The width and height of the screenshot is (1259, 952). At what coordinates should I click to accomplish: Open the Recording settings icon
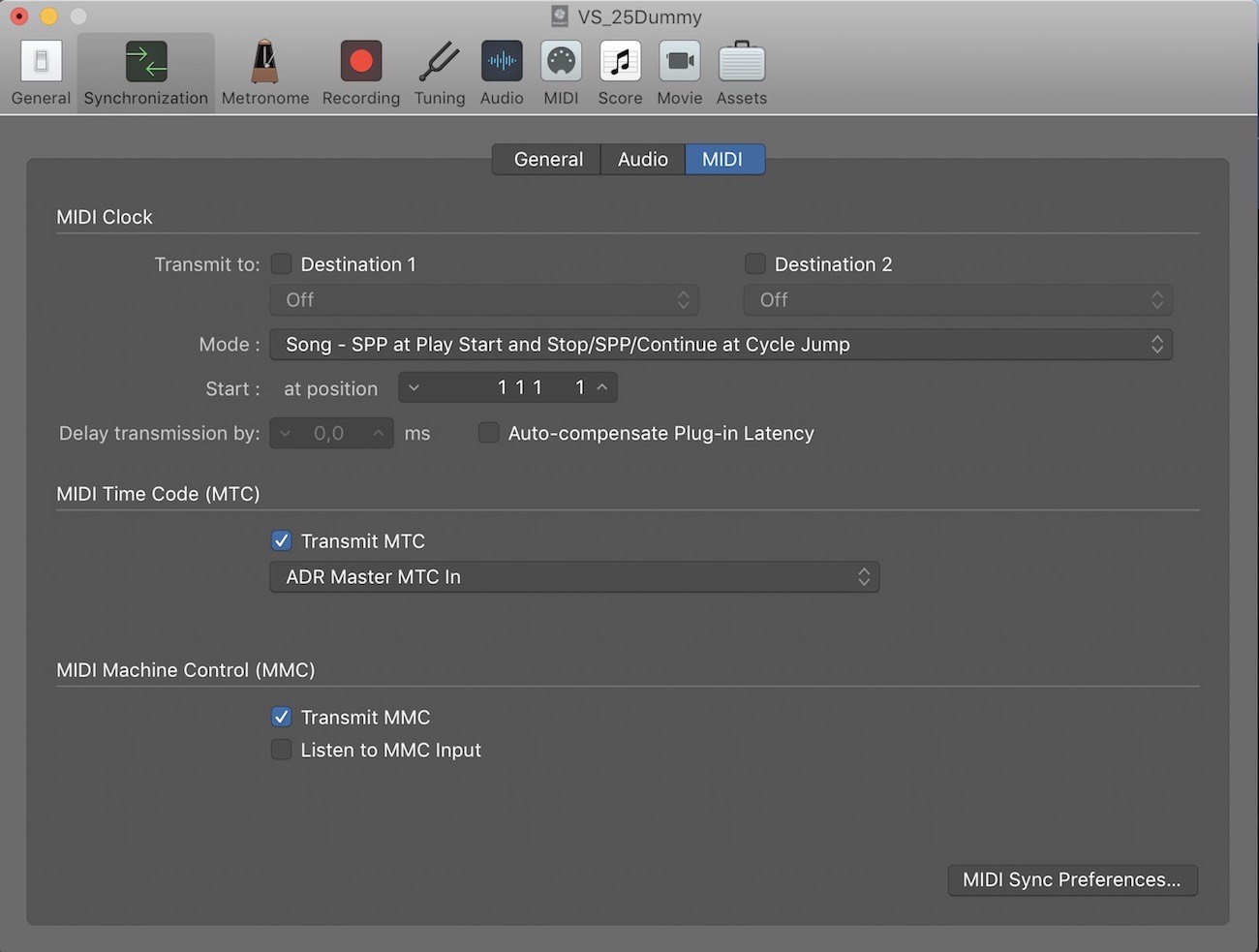tap(361, 62)
